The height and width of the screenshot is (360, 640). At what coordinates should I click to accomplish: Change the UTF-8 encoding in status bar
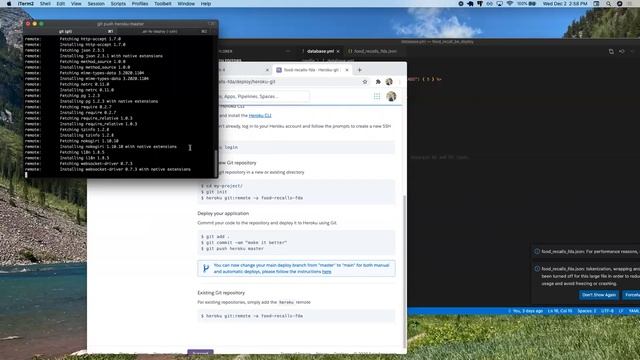click(x=607, y=311)
